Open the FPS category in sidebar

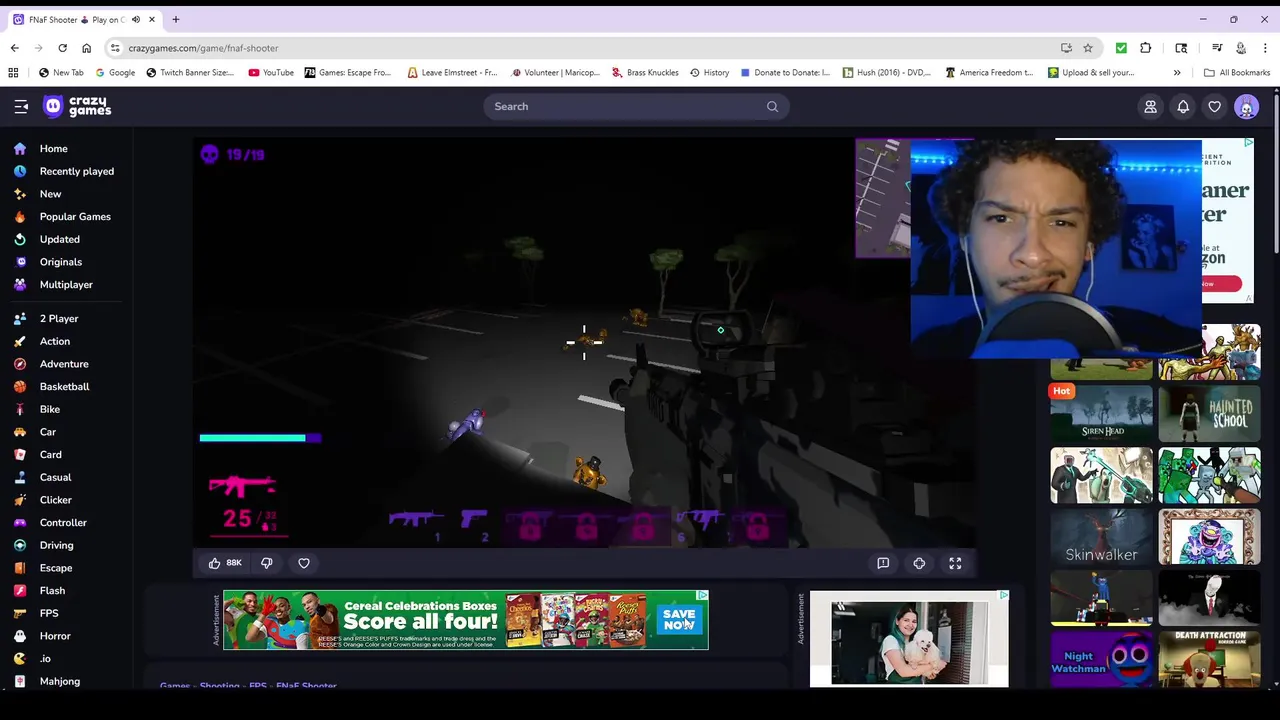point(49,613)
